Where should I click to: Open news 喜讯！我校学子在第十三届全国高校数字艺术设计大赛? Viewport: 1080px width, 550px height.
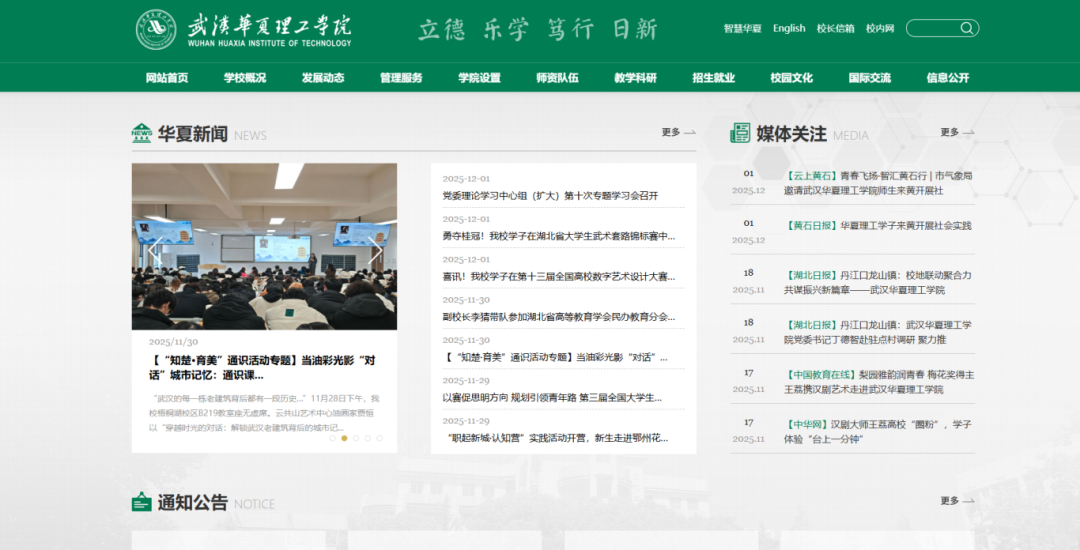(x=559, y=277)
